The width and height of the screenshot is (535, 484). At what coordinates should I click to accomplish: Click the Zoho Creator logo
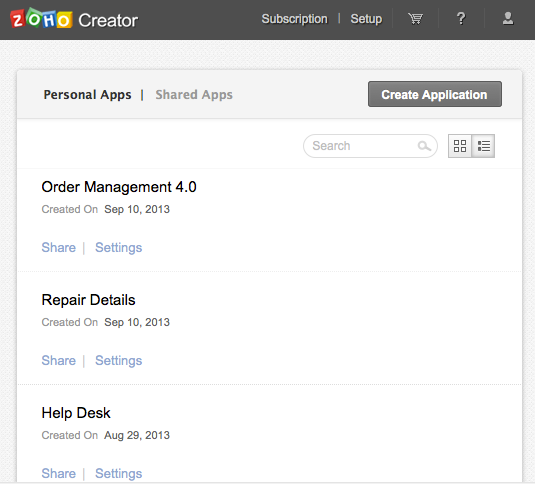(74, 19)
